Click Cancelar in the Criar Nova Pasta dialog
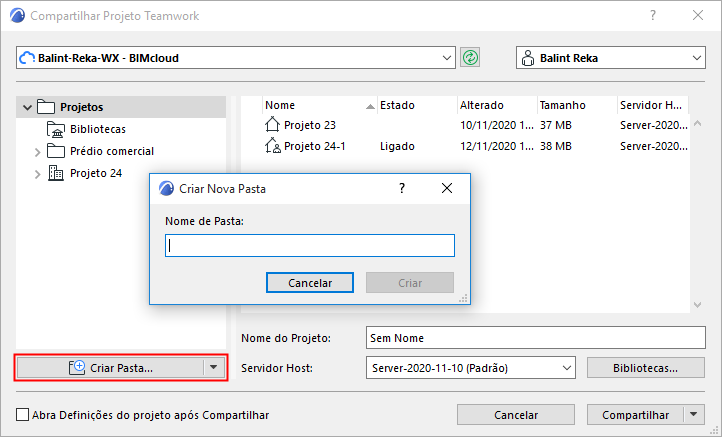 click(310, 283)
